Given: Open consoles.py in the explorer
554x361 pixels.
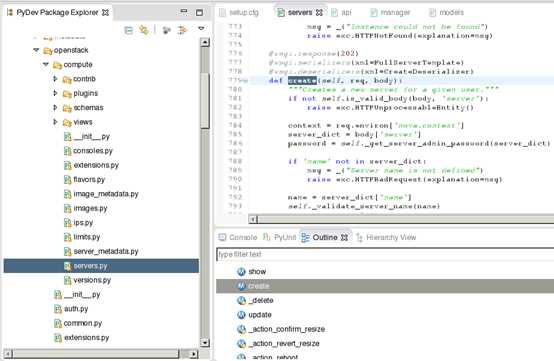Looking at the screenshot, I should 88,151.
